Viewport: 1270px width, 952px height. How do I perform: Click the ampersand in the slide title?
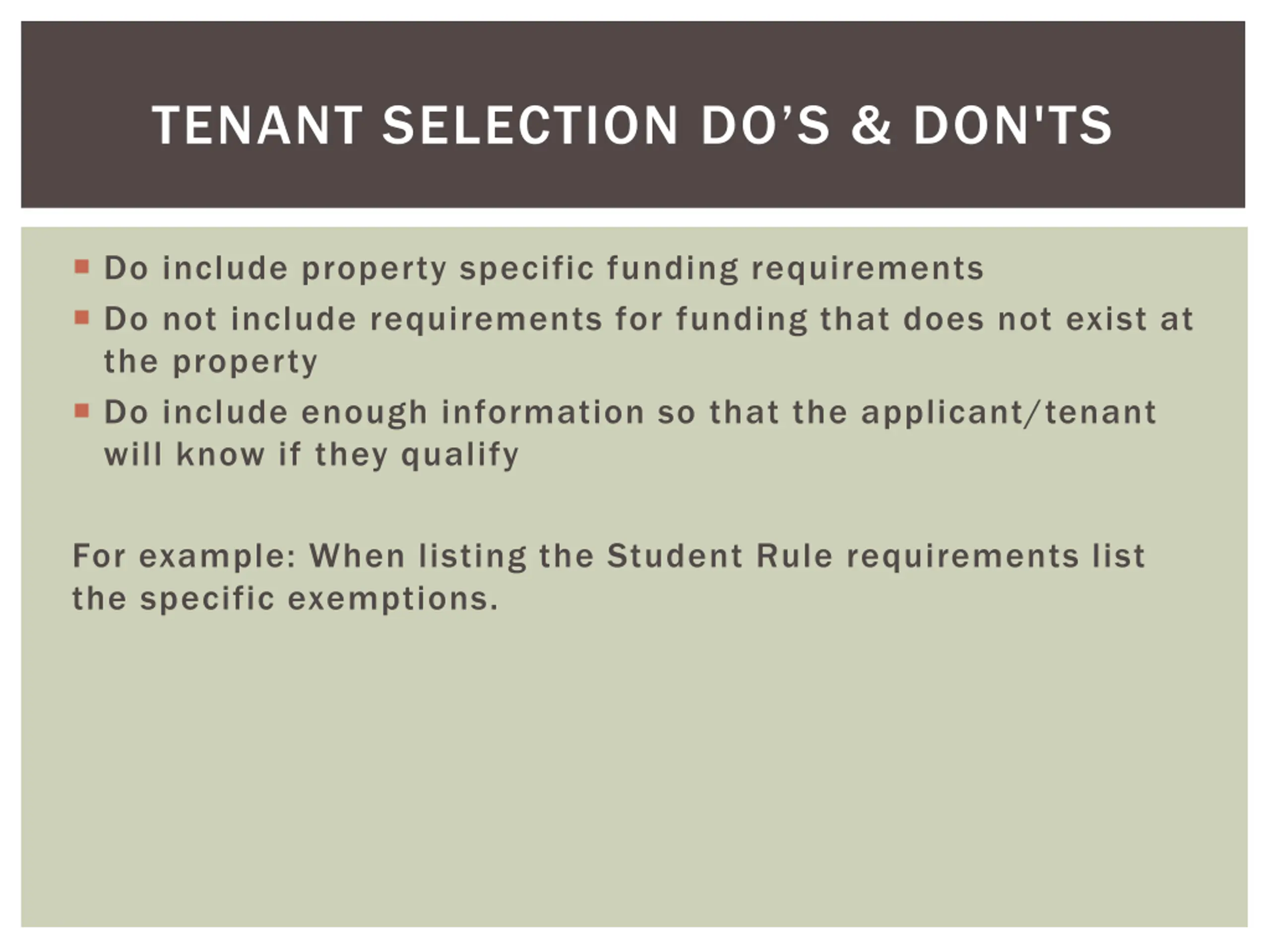871,125
